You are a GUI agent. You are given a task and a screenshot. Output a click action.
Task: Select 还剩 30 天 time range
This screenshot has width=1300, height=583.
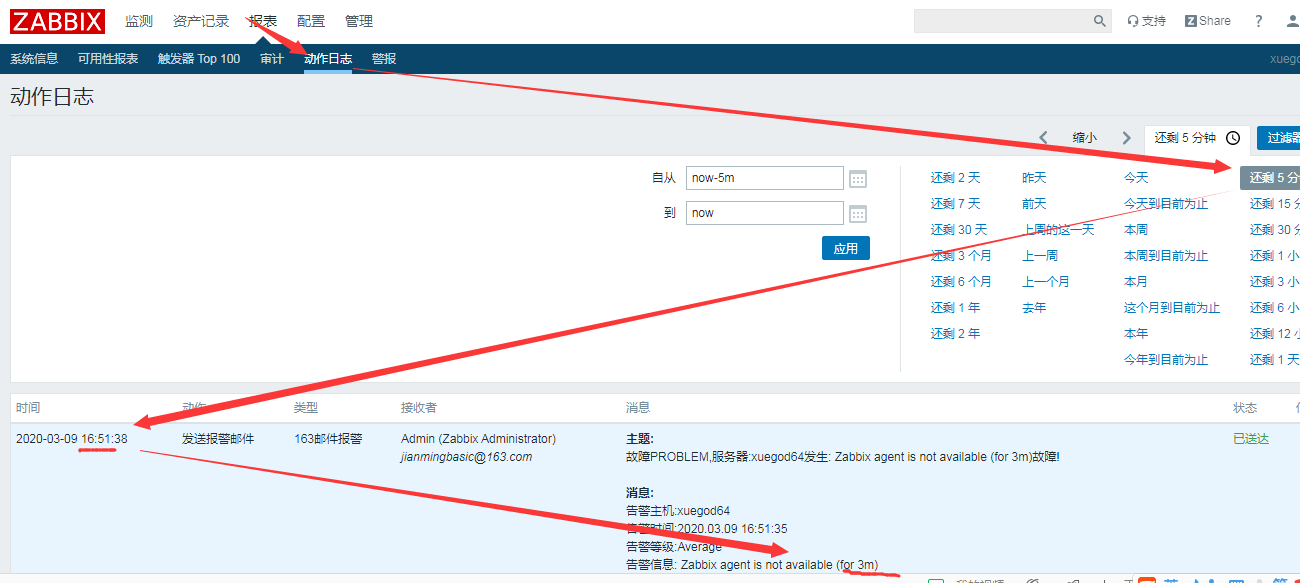[958, 230]
